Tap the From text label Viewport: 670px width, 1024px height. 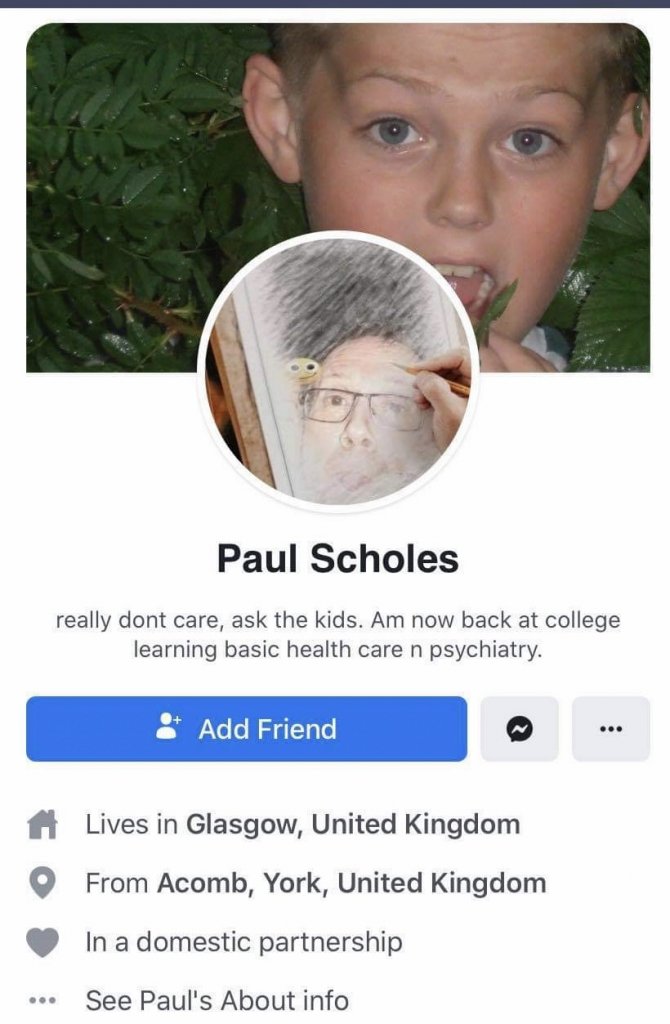pos(117,883)
